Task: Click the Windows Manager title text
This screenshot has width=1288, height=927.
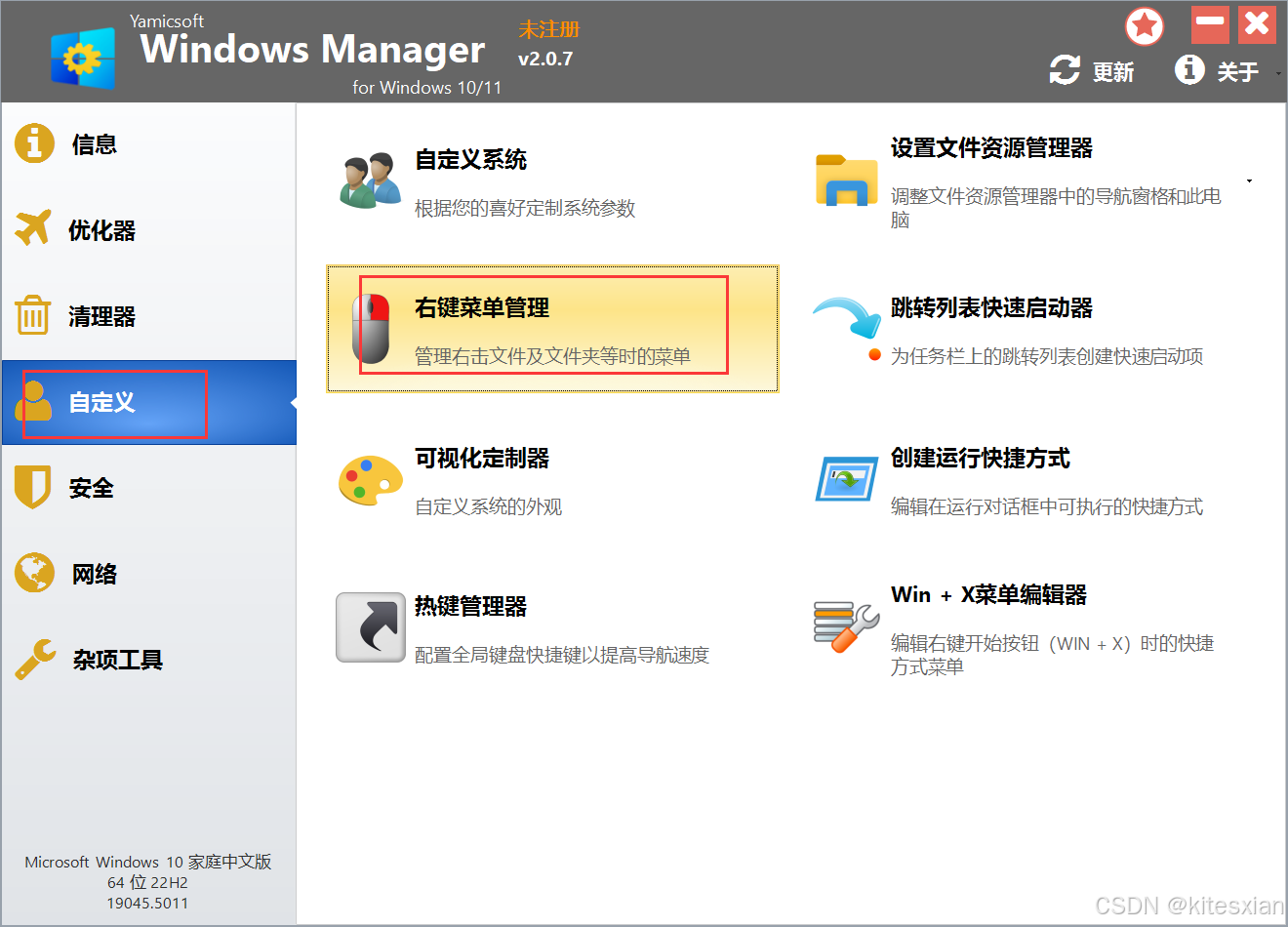Action: click(312, 49)
